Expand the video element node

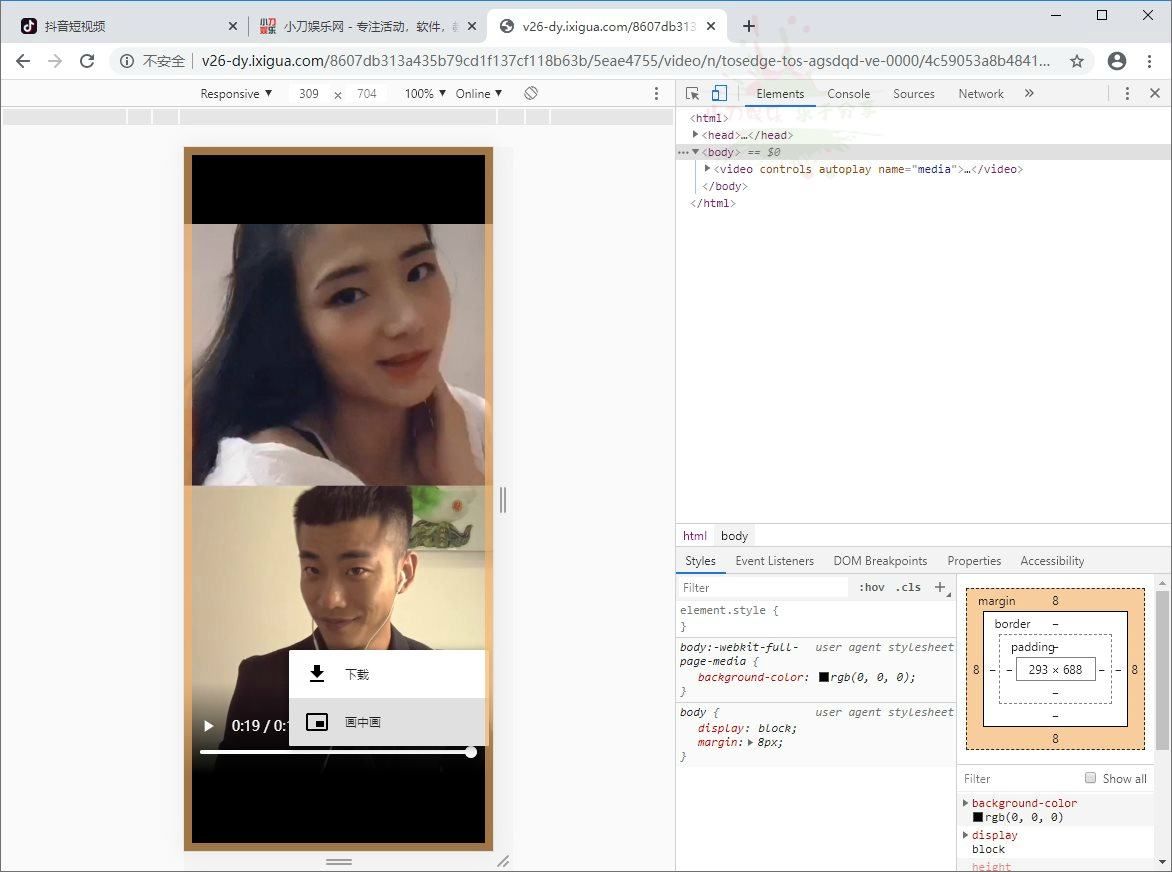(x=708, y=169)
